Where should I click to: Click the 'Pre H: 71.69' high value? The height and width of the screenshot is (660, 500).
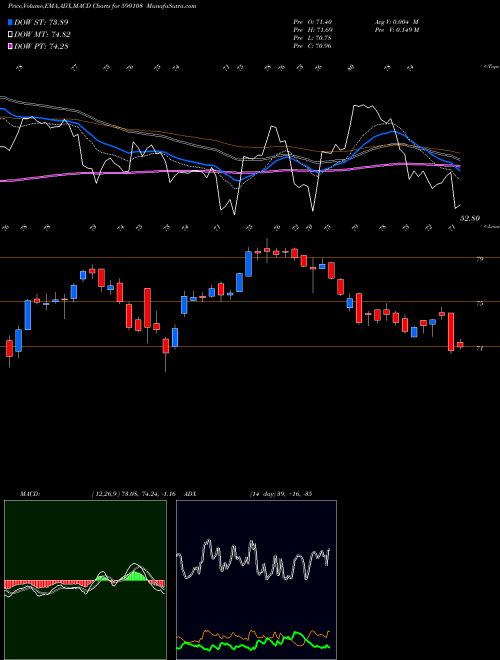pos(312,30)
